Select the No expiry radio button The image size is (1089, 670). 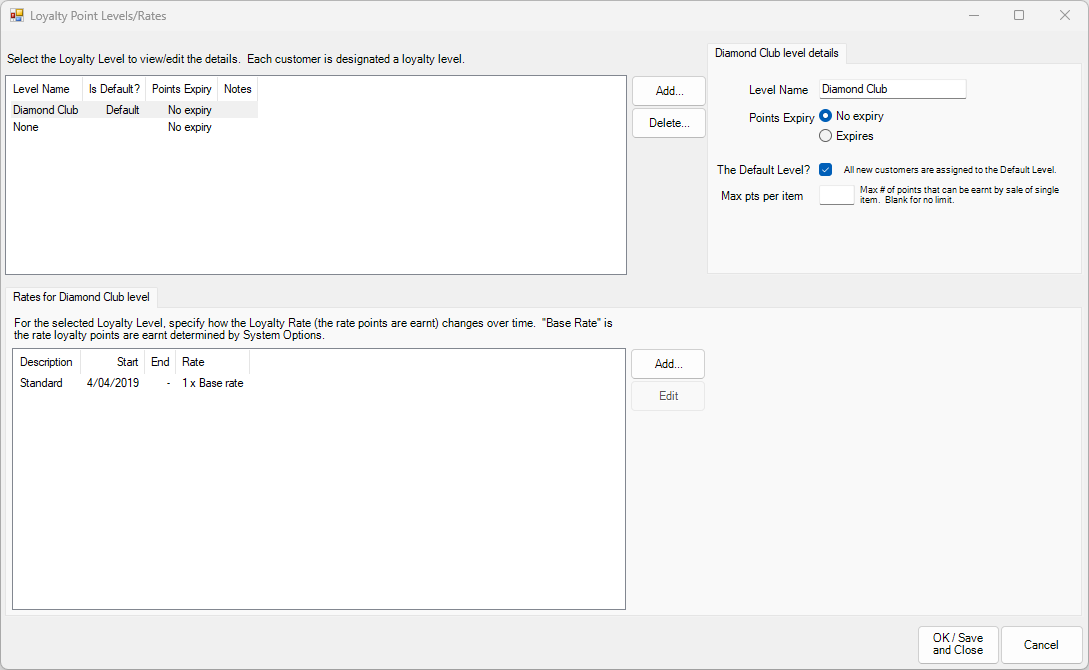point(826,115)
